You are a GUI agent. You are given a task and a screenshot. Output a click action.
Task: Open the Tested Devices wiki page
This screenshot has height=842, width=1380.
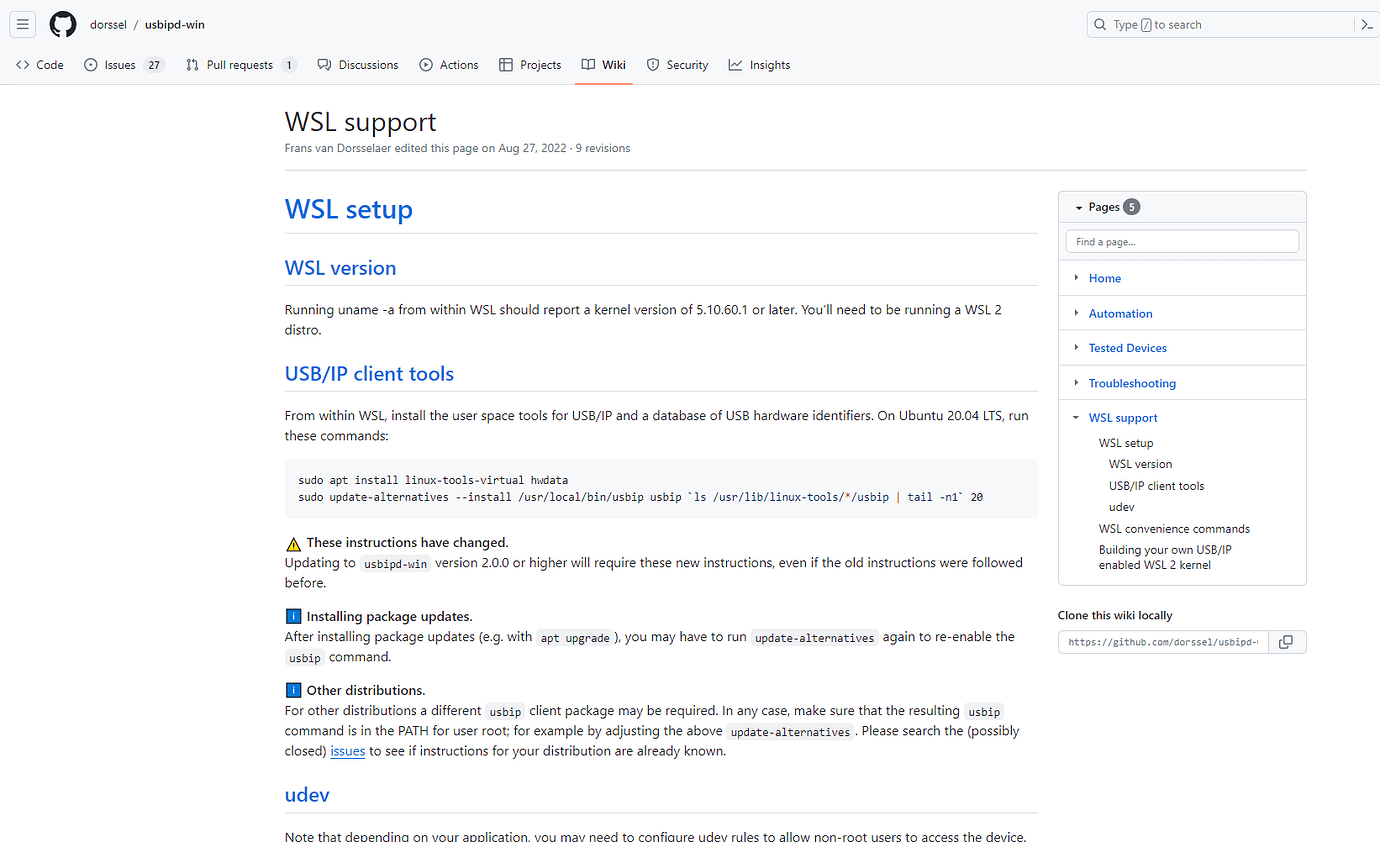pyautogui.click(x=1127, y=348)
